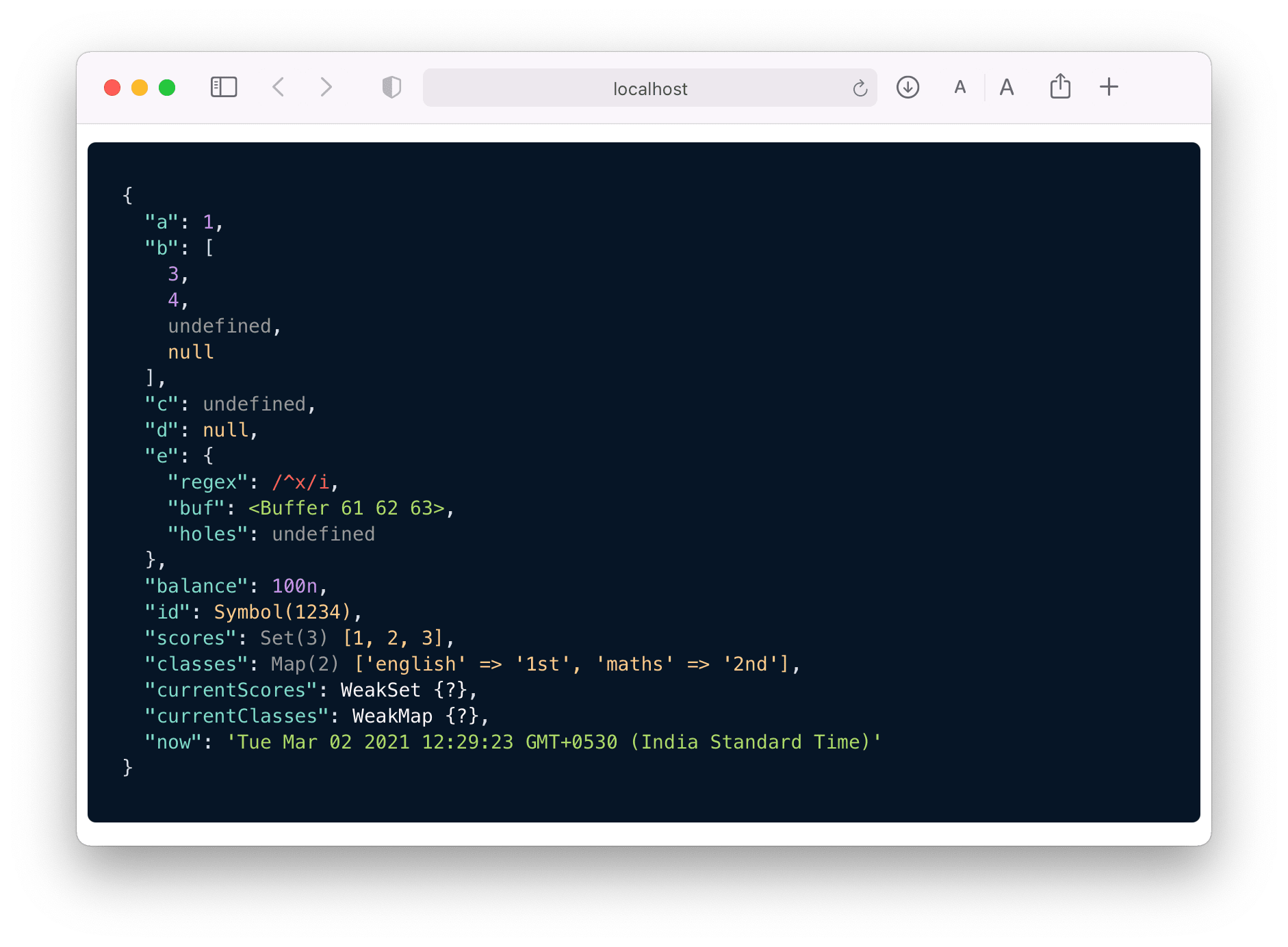
Task: Go forward to the next page
Action: click(326, 87)
